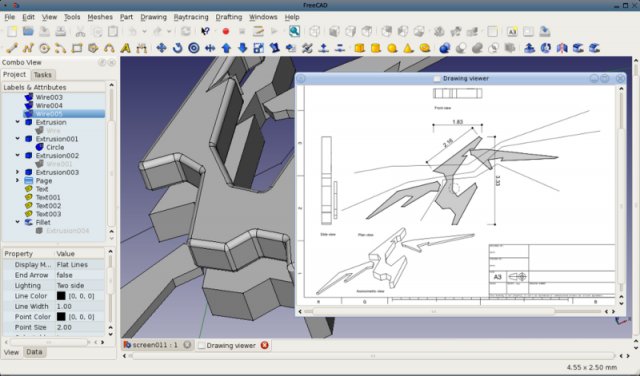
Task: Click the Part cone primitive icon
Action: pos(408,48)
